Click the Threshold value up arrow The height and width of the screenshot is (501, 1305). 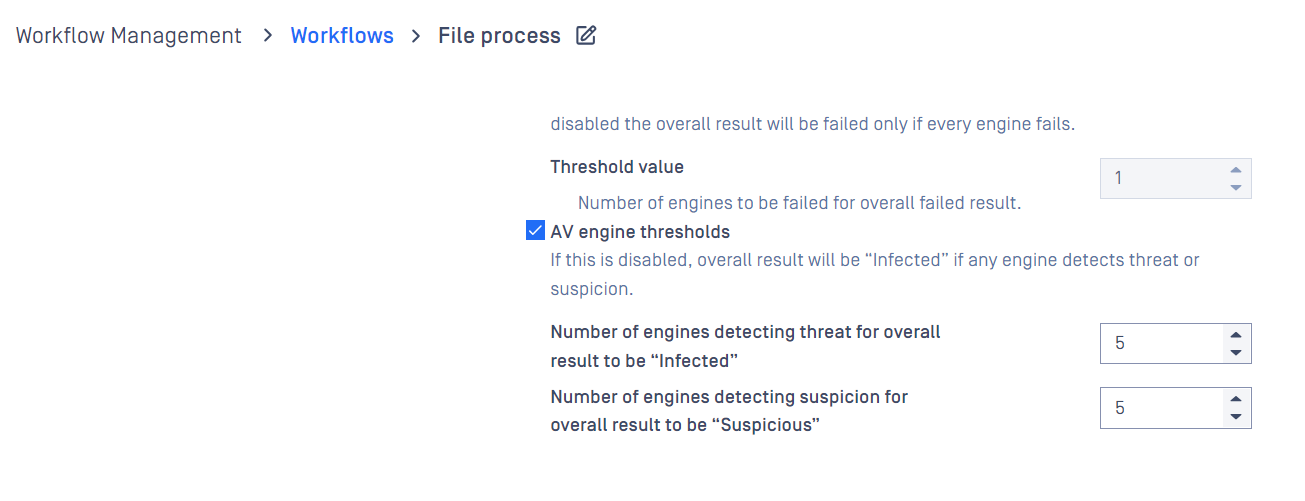[1236, 170]
